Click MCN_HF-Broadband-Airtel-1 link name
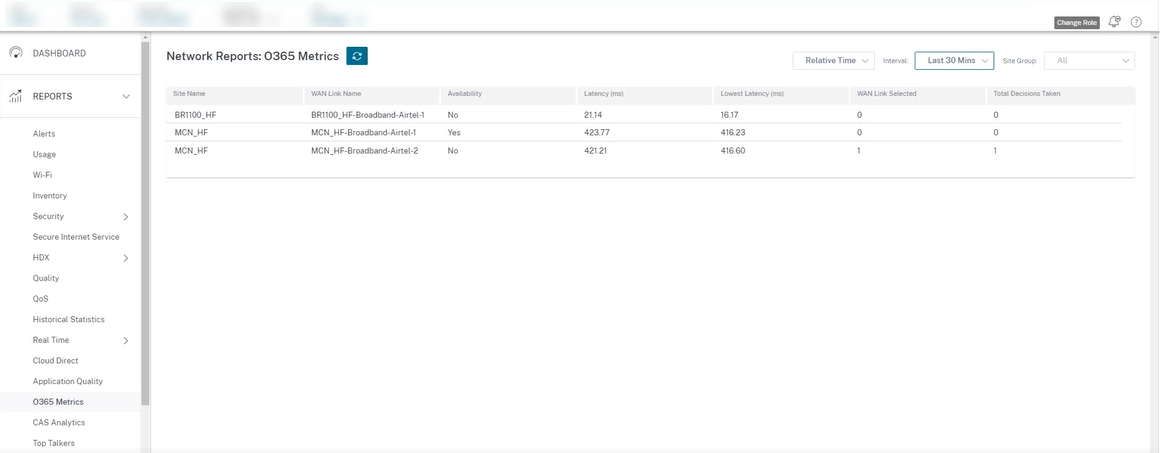The image size is (1160, 453). pyautogui.click(x=363, y=132)
